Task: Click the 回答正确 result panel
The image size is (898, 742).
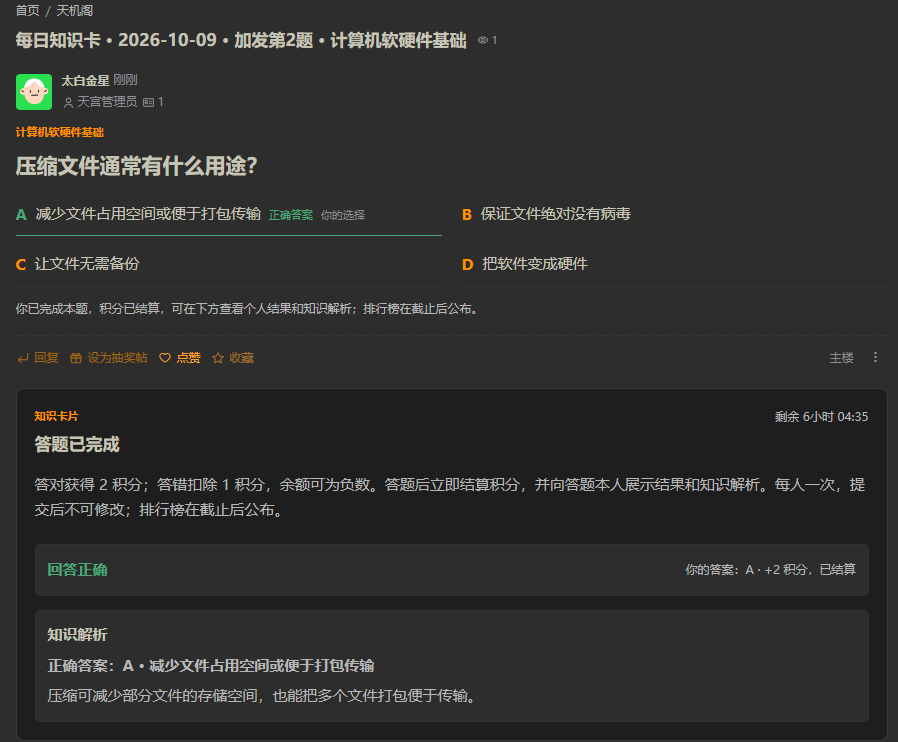Action: tap(452, 570)
